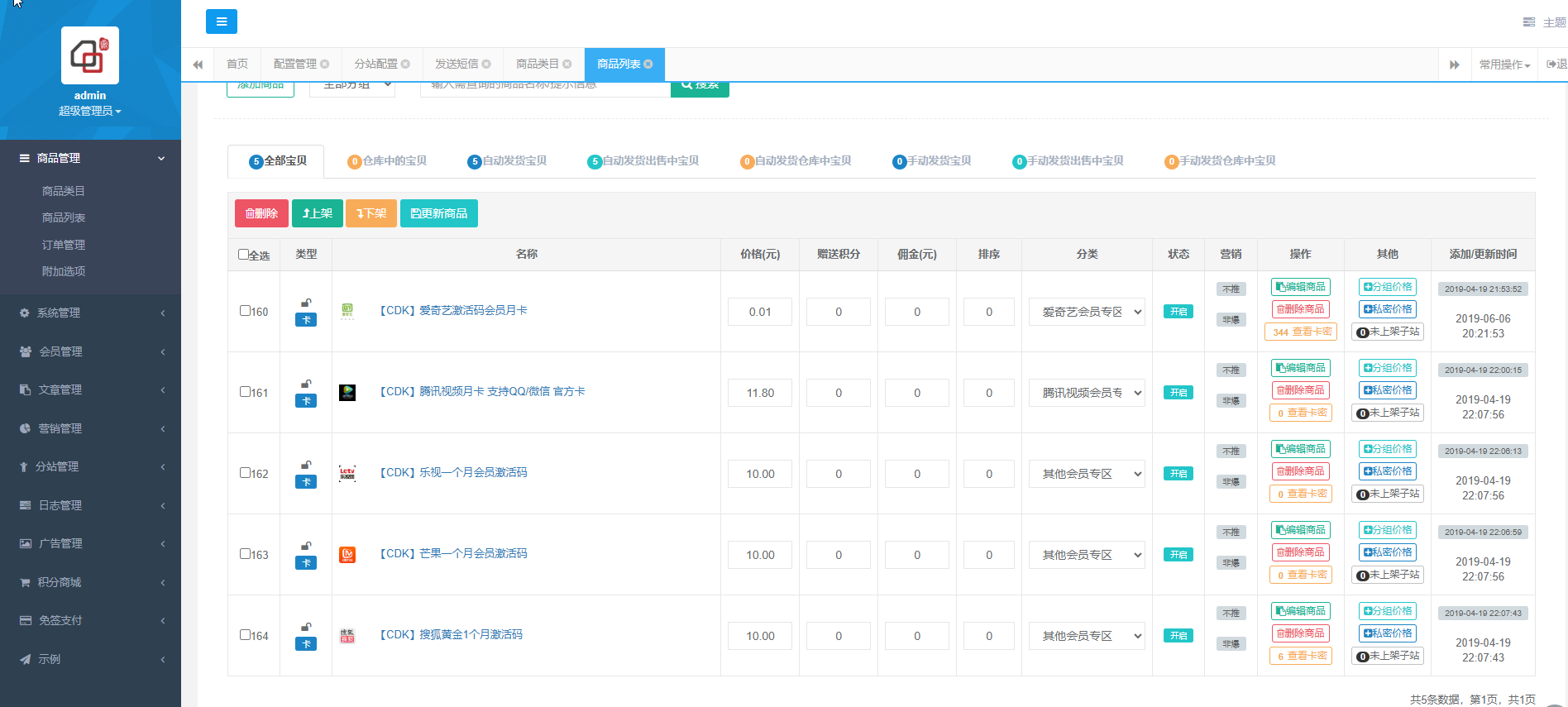
Task: Close the 配置管理 tab via its x icon
Action: coord(325,64)
